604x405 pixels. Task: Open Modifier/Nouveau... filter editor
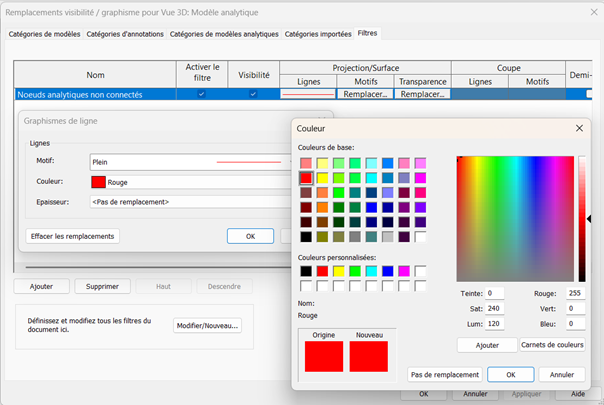click(x=207, y=326)
